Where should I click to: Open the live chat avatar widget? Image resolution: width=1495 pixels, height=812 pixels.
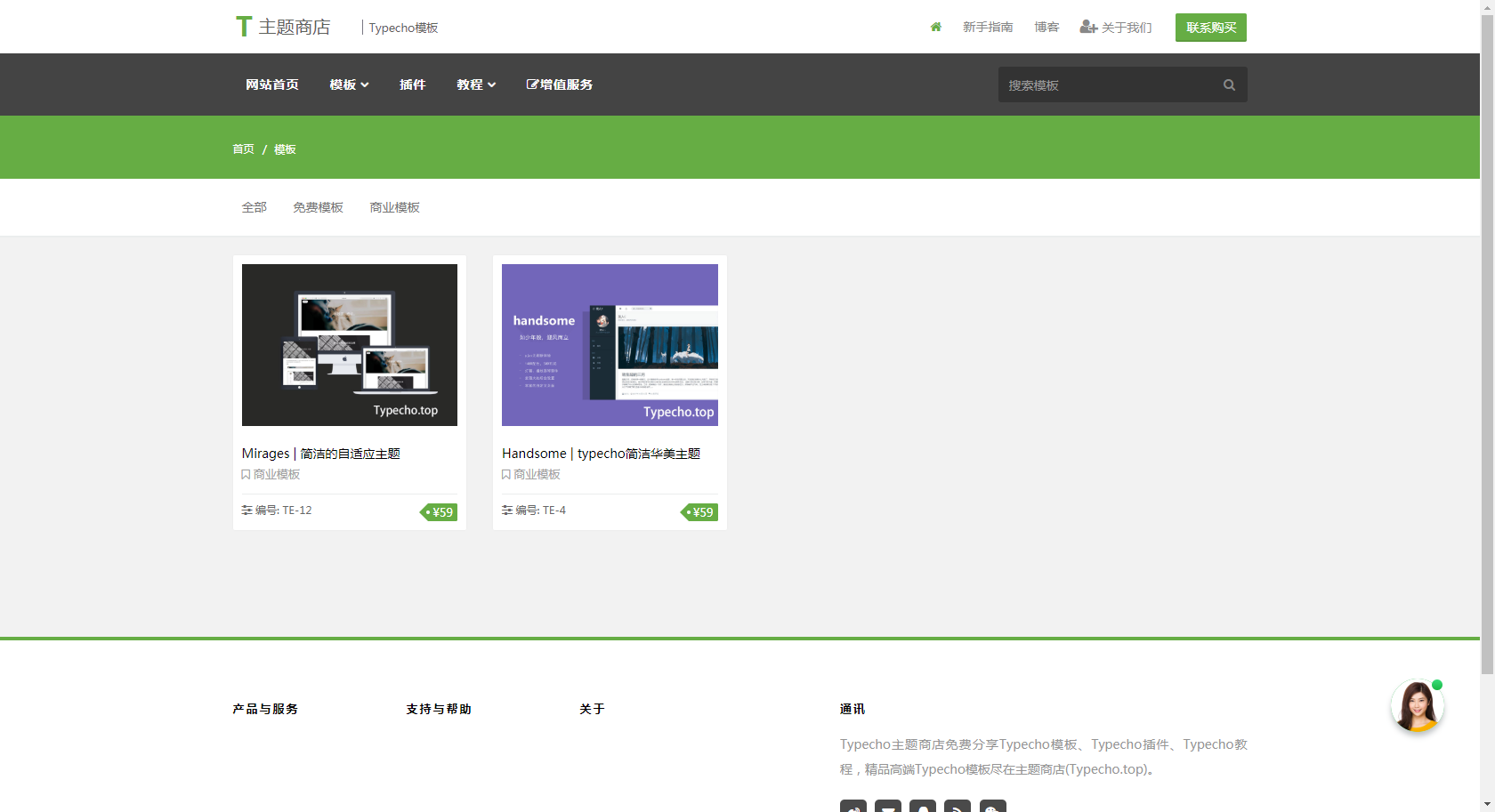[x=1417, y=706]
